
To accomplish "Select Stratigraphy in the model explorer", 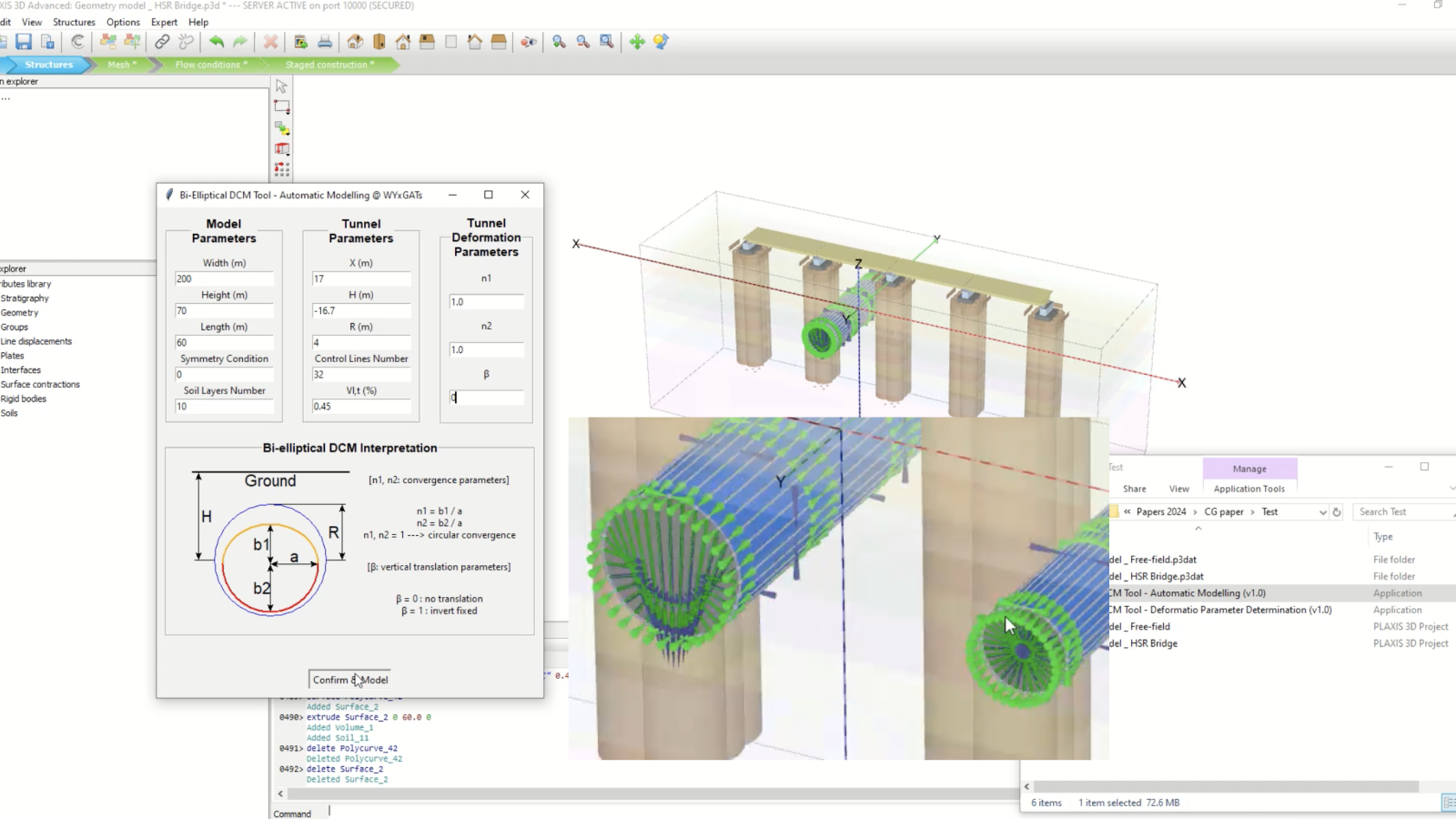I will click(x=25, y=298).
